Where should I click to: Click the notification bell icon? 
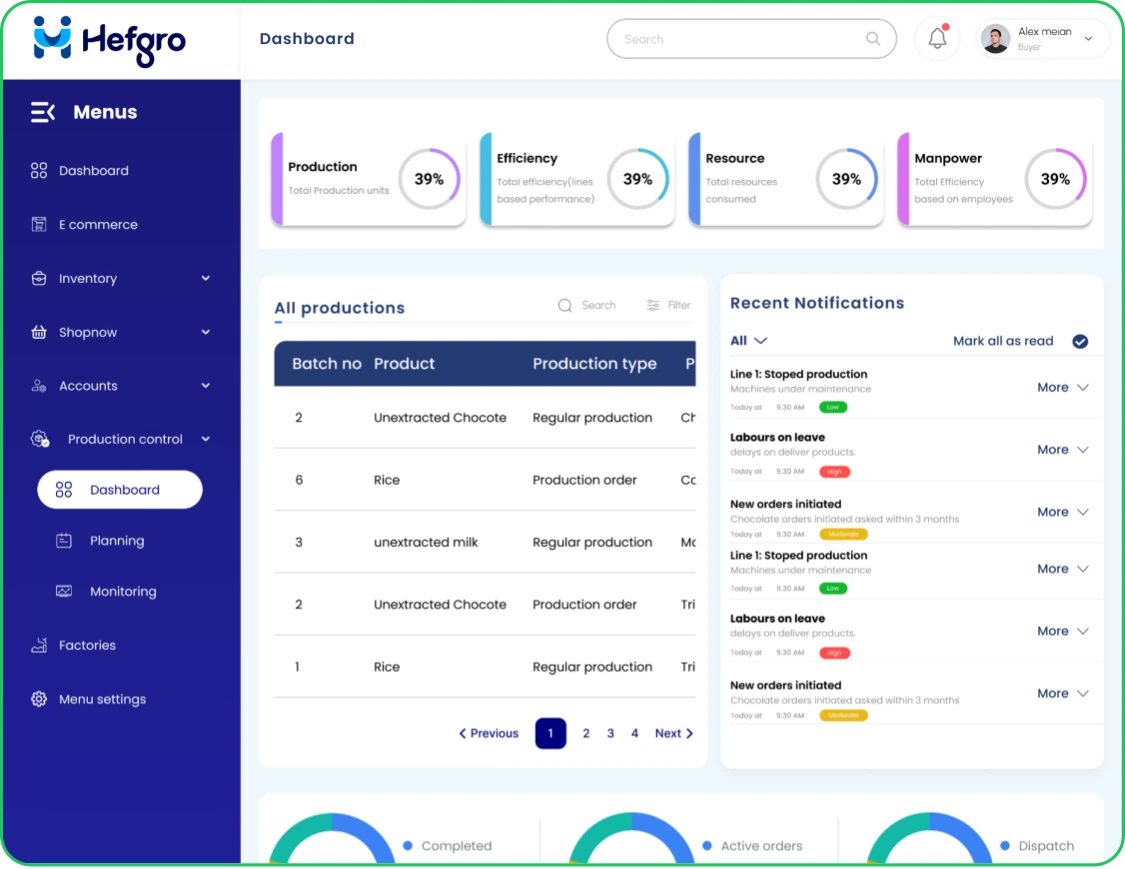[x=937, y=39]
